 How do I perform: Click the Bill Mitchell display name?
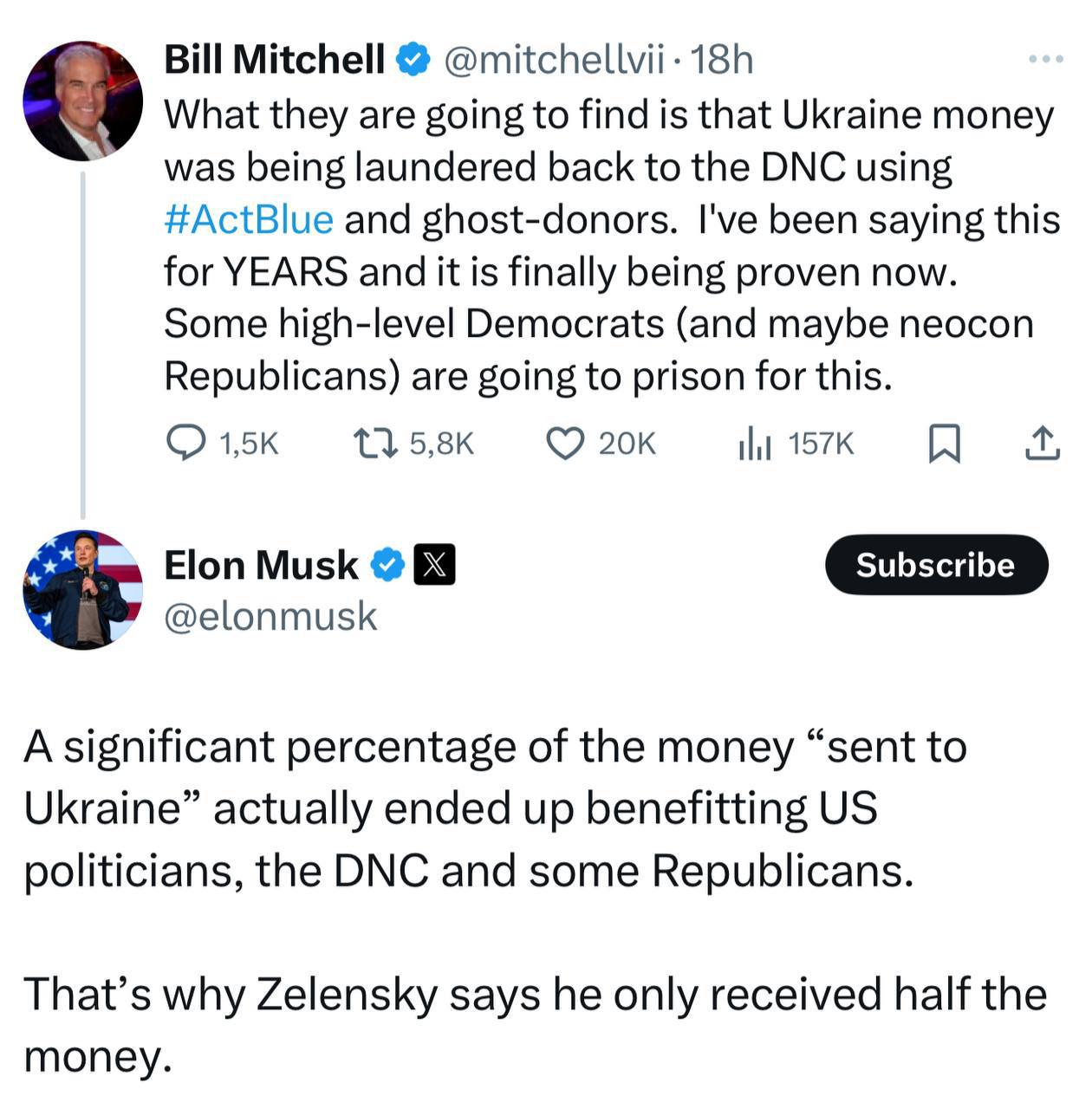[274, 60]
